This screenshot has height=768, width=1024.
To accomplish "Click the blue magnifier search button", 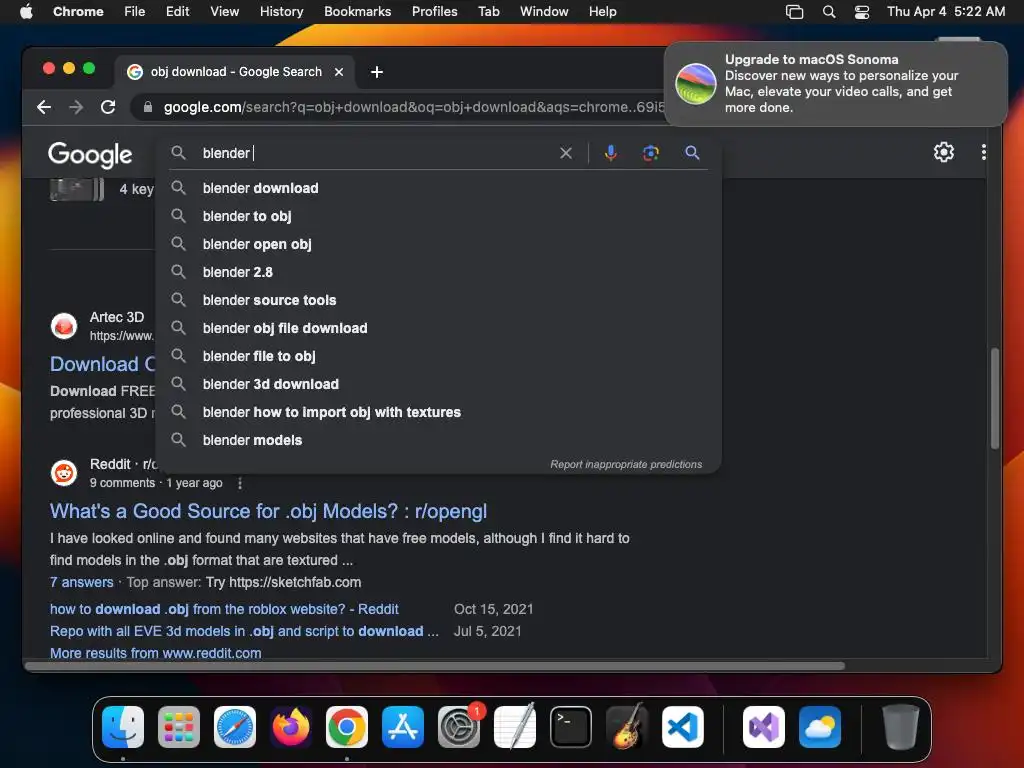I will (692, 153).
